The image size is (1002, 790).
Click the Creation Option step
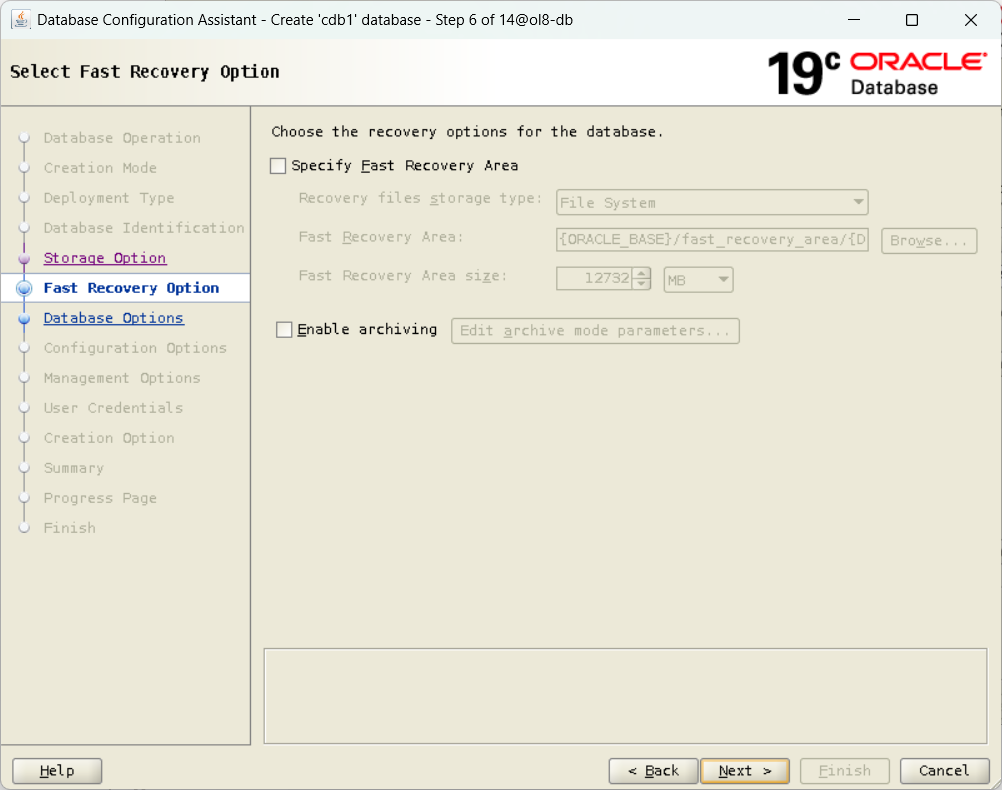(x=109, y=438)
